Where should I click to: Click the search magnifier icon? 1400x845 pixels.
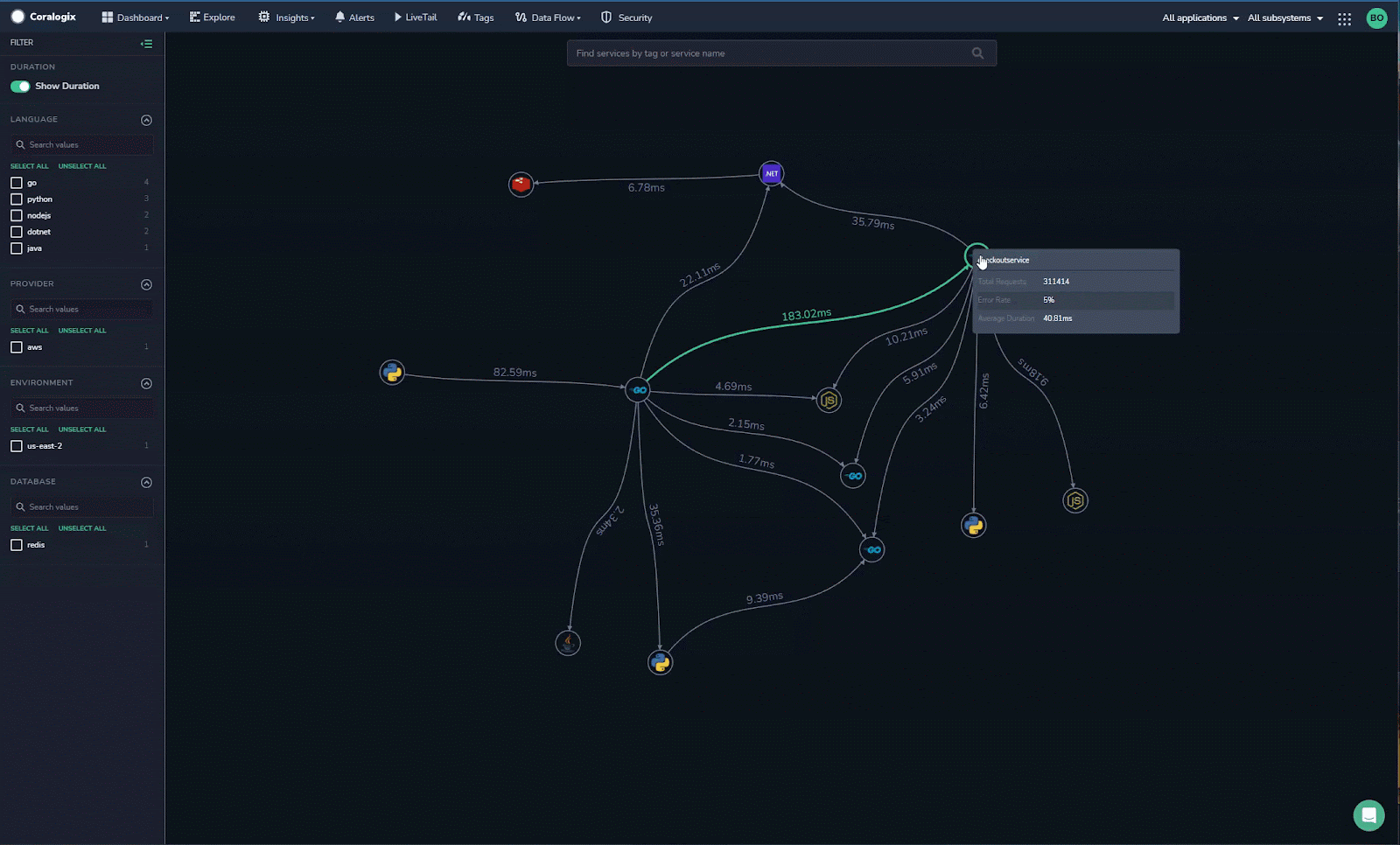pos(977,53)
